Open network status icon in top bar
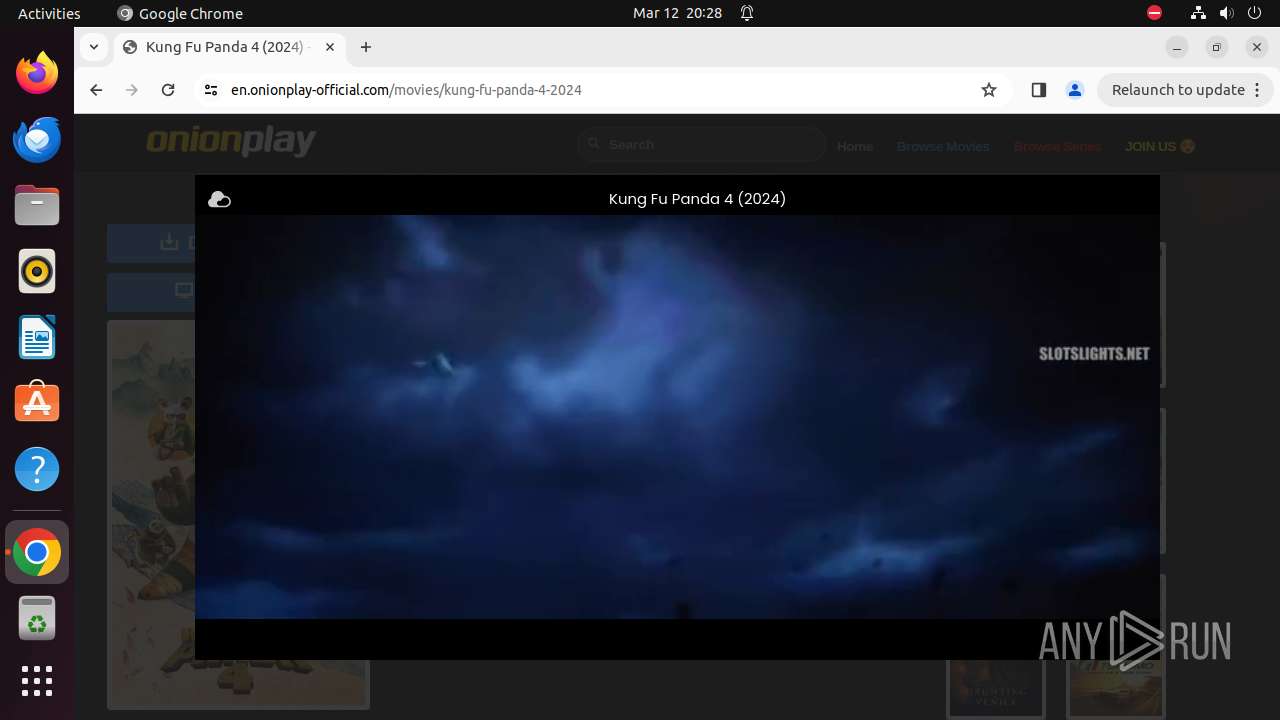This screenshot has height=720, width=1280. [1198, 13]
